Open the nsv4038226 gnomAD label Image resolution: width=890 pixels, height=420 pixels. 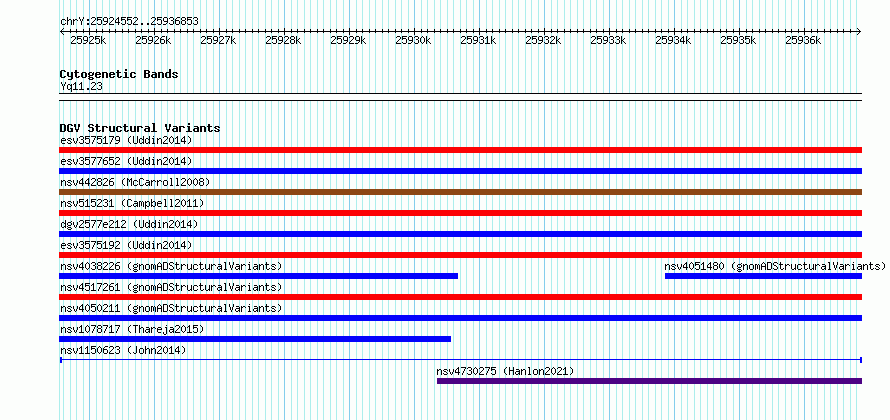click(171, 266)
